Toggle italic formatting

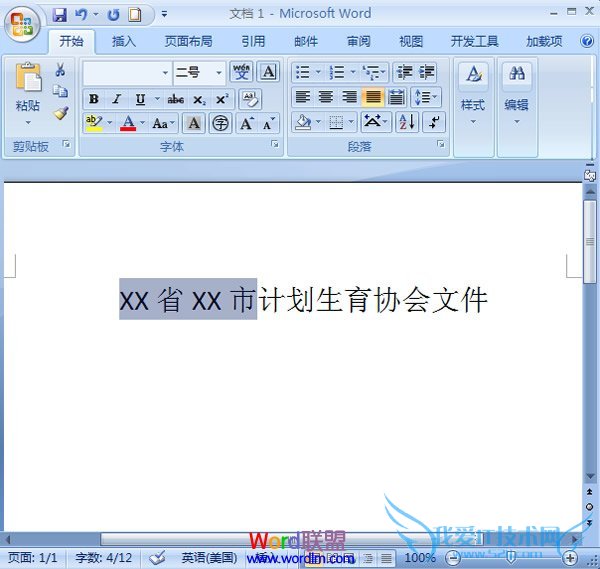(x=116, y=99)
